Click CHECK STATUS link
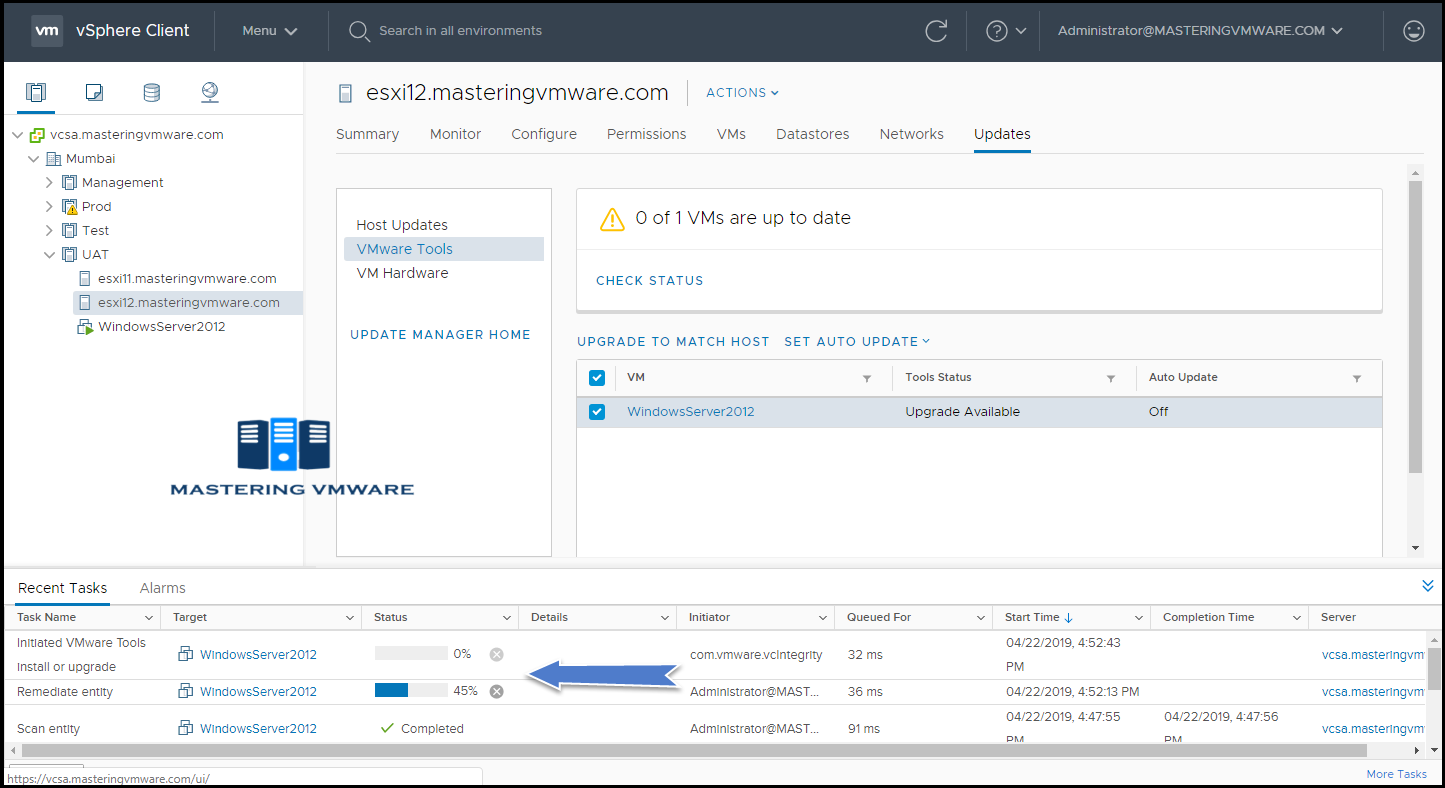Viewport: 1445px width, 788px height. point(650,281)
